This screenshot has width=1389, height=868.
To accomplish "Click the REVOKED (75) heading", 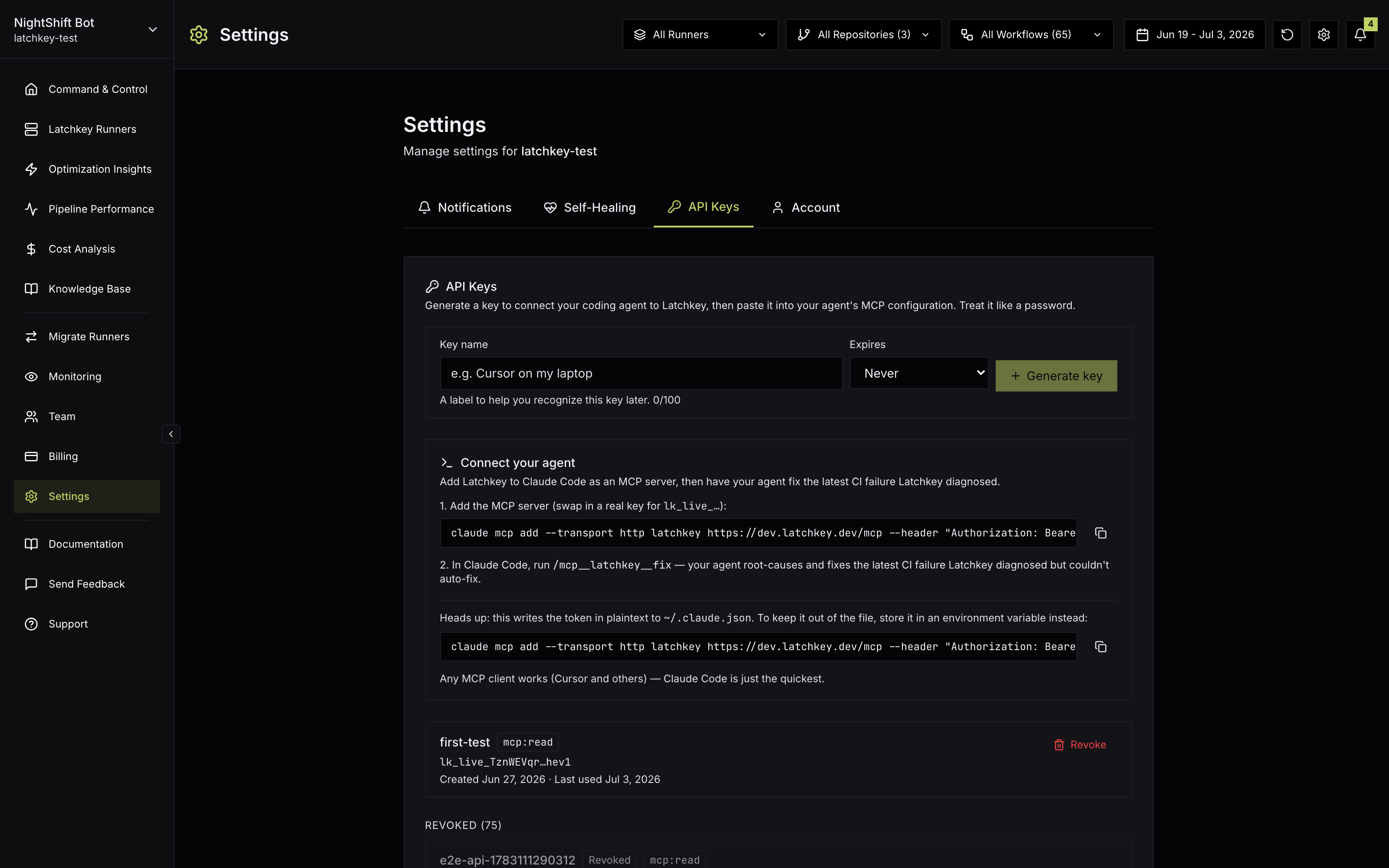I will pyautogui.click(x=463, y=825).
